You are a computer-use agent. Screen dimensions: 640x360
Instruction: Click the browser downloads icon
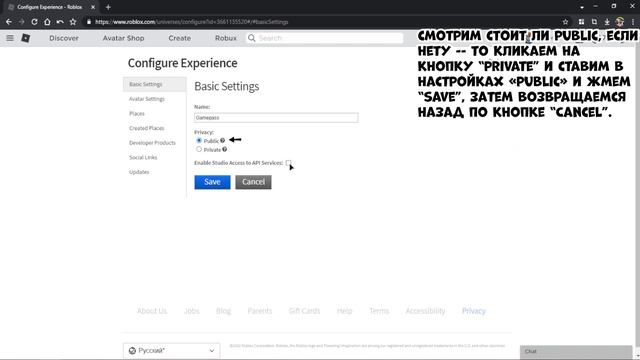coord(607,22)
